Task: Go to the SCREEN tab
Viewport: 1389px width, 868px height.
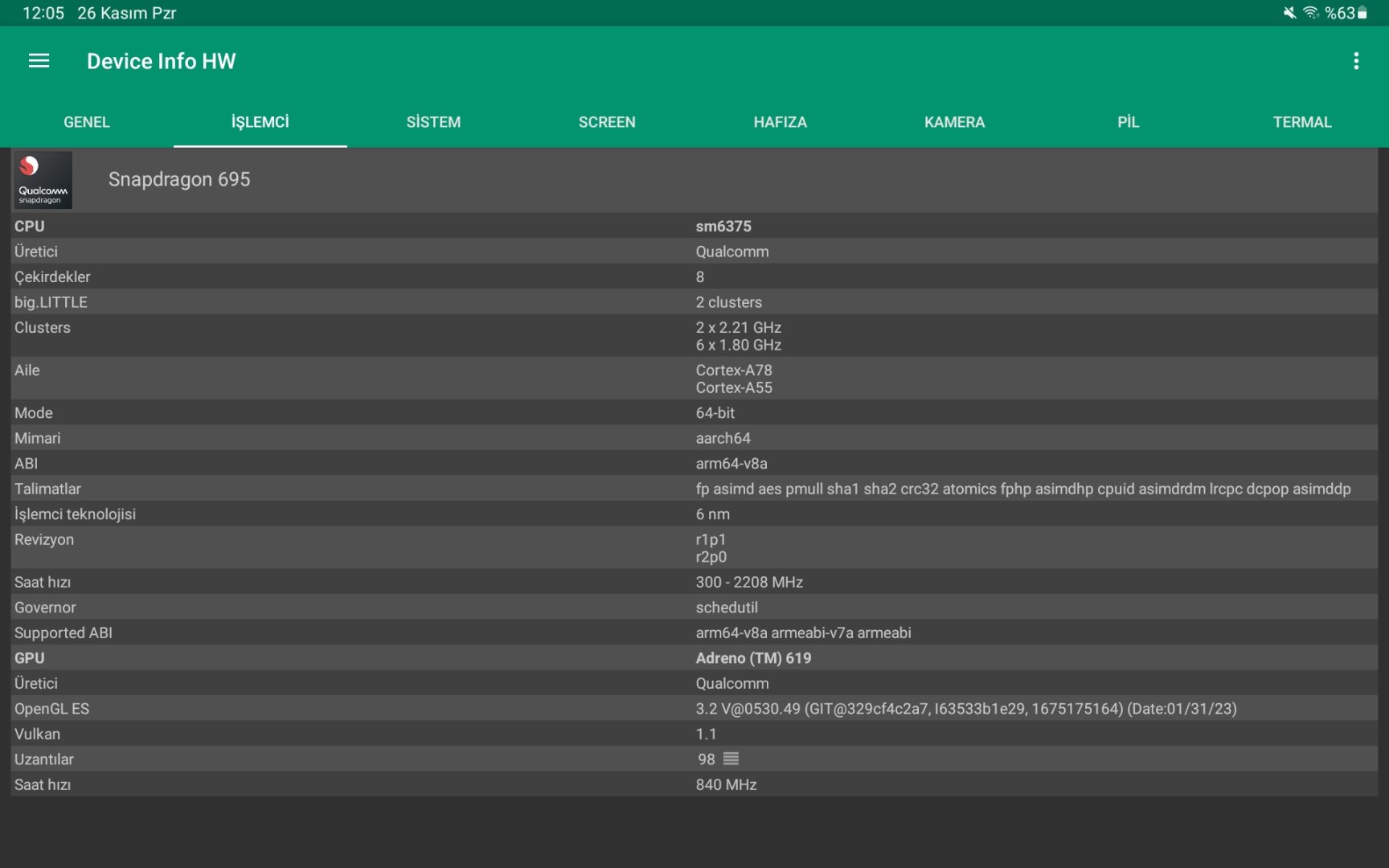Action: pyautogui.click(x=607, y=122)
